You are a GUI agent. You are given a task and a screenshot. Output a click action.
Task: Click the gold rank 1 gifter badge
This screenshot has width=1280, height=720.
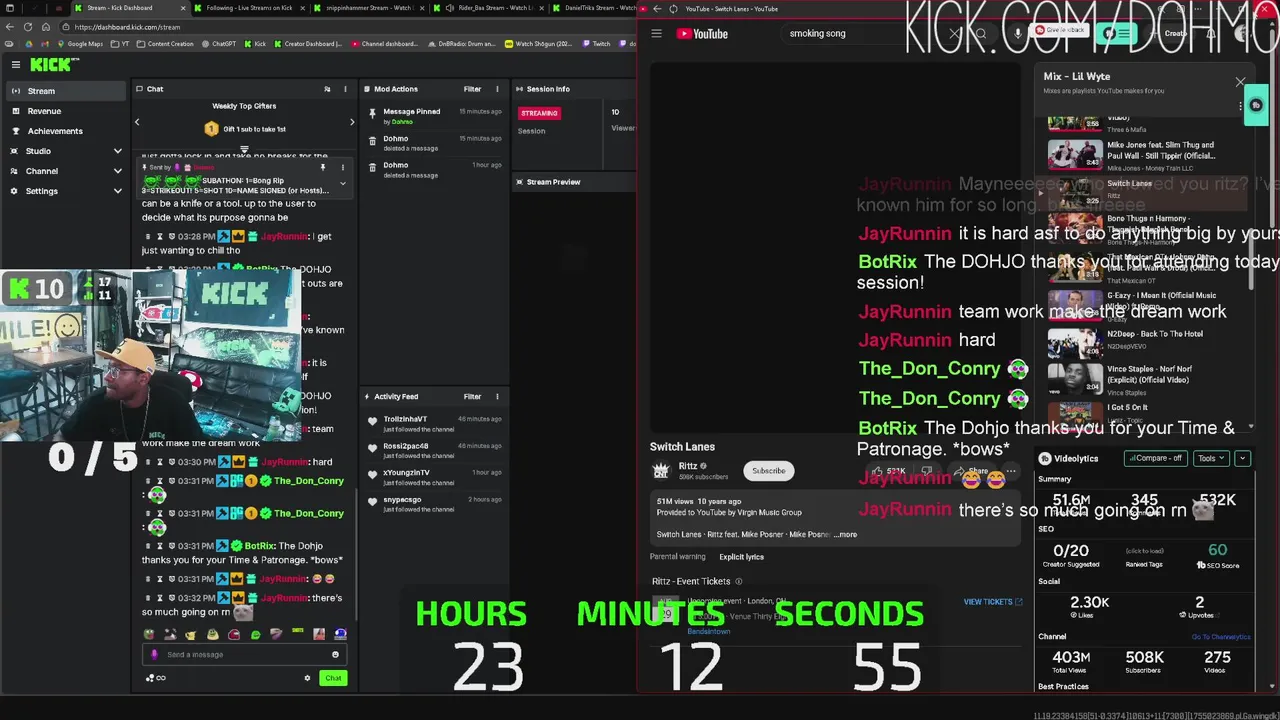click(211, 129)
